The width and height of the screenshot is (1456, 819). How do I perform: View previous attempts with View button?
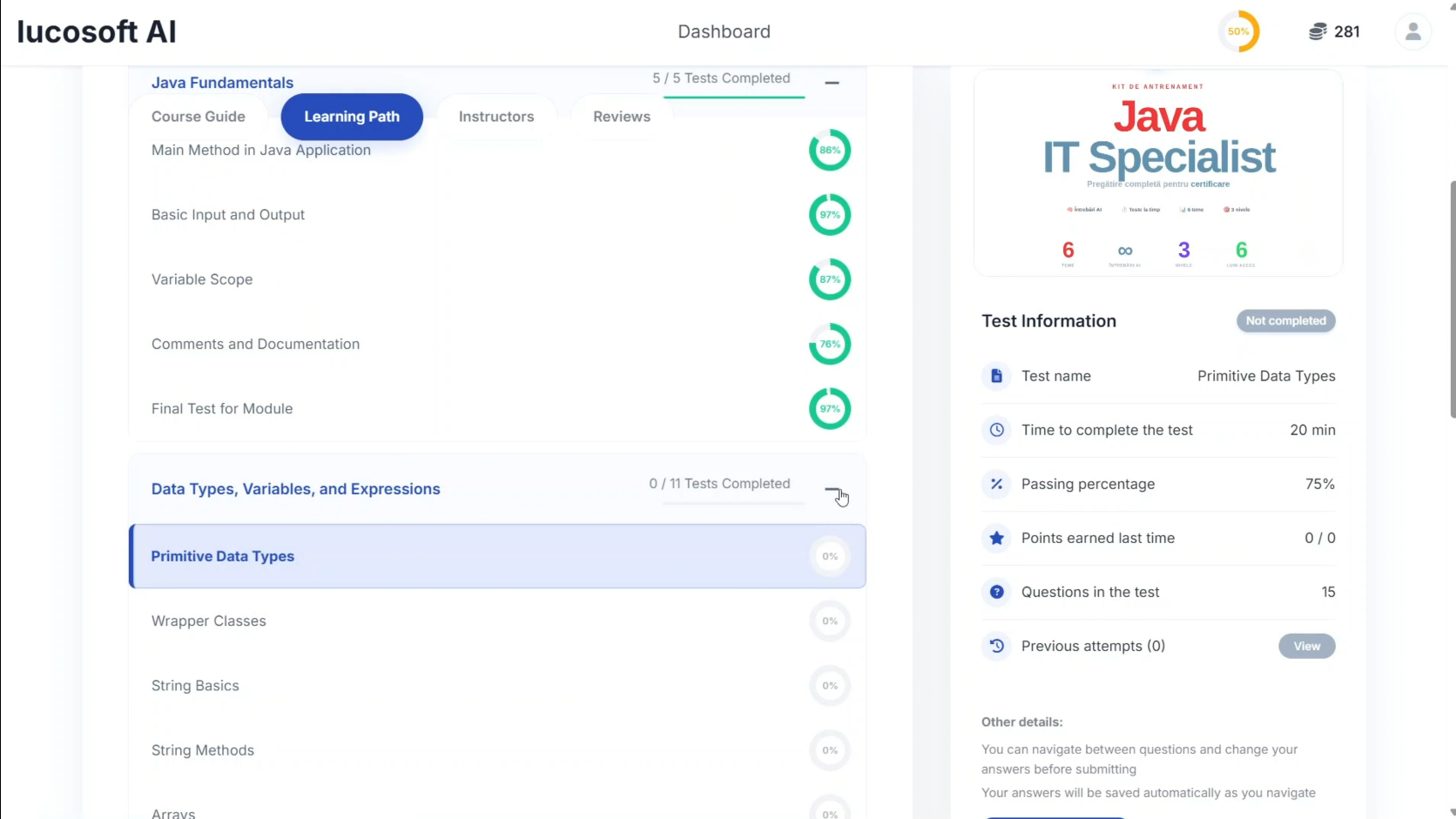click(1306, 646)
